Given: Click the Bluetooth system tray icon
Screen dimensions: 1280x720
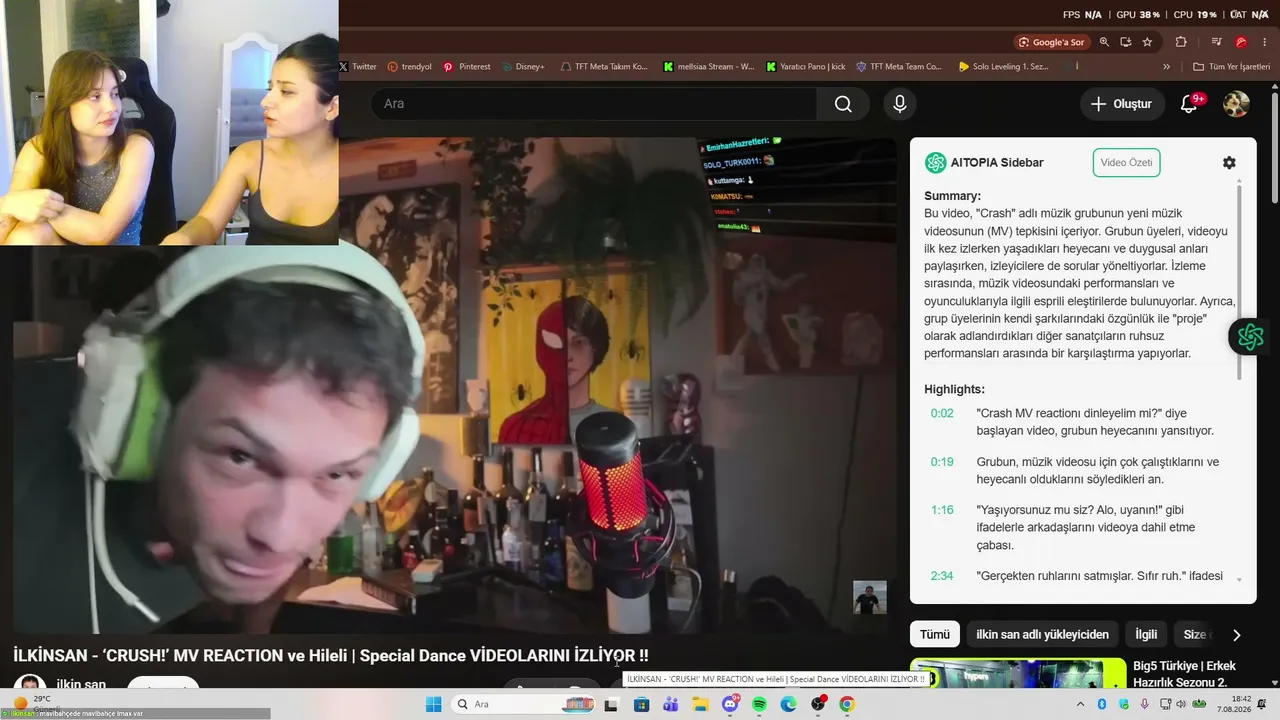Looking at the screenshot, I should tap(1100, 704).
